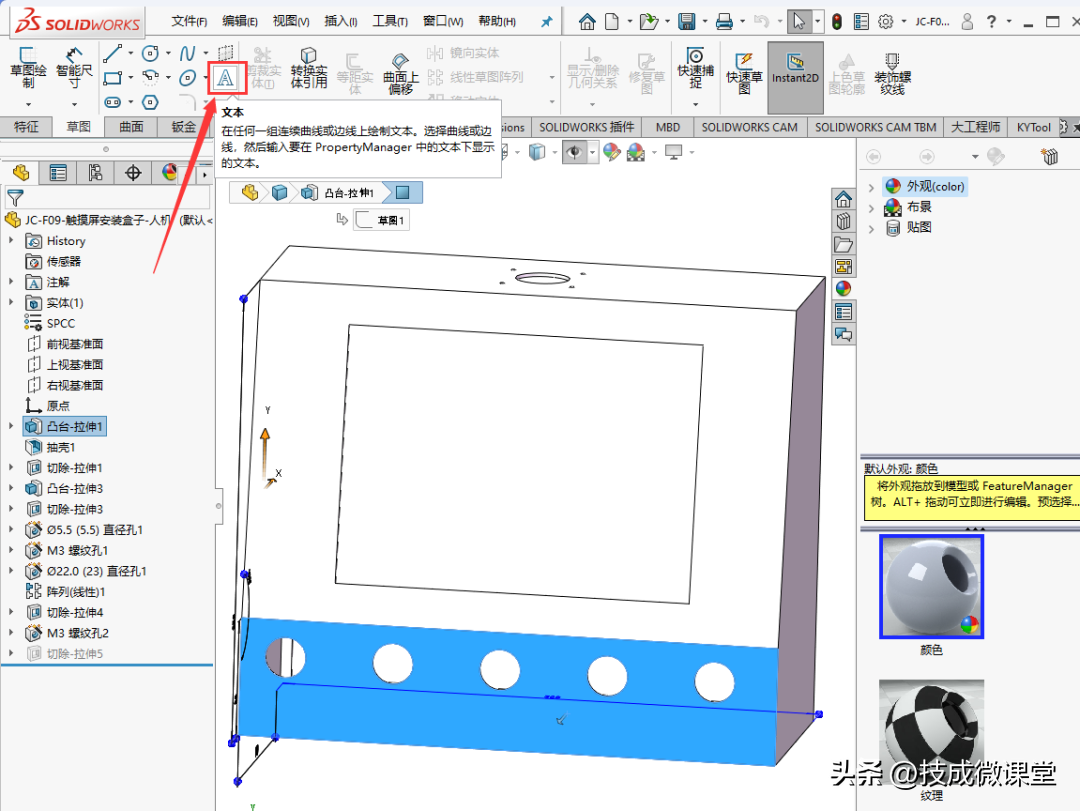The image size is (1080, 811).
Task: Switch to the MBD tab
Action: click(667, 127)
